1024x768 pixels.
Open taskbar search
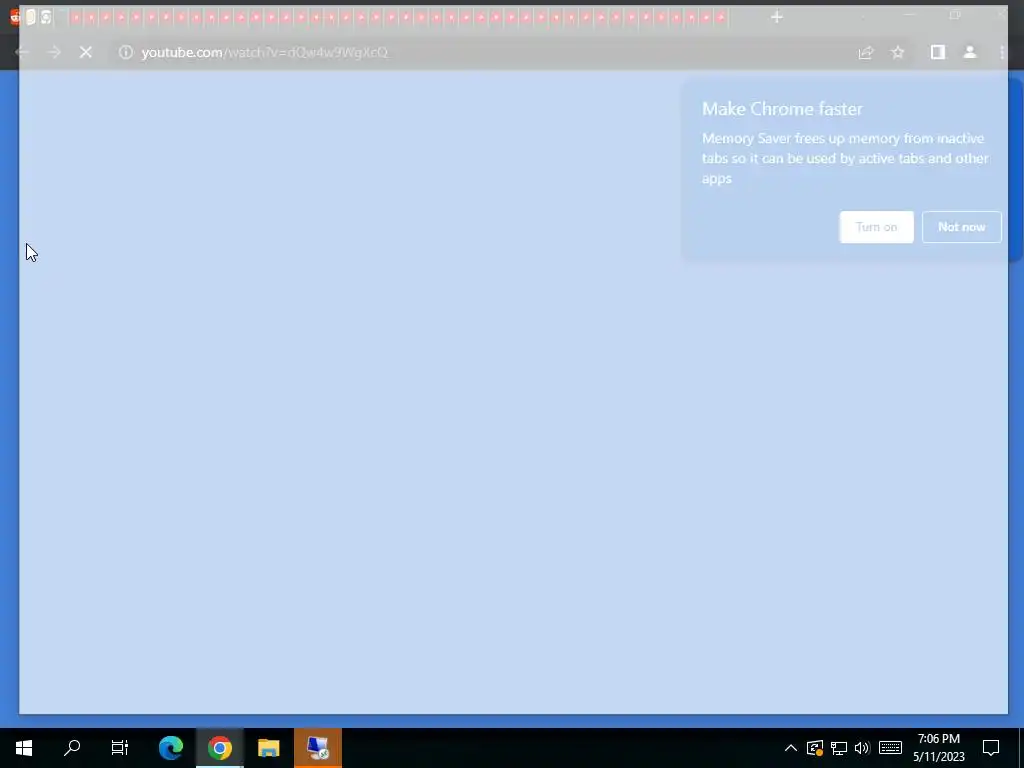coord(72,748)
